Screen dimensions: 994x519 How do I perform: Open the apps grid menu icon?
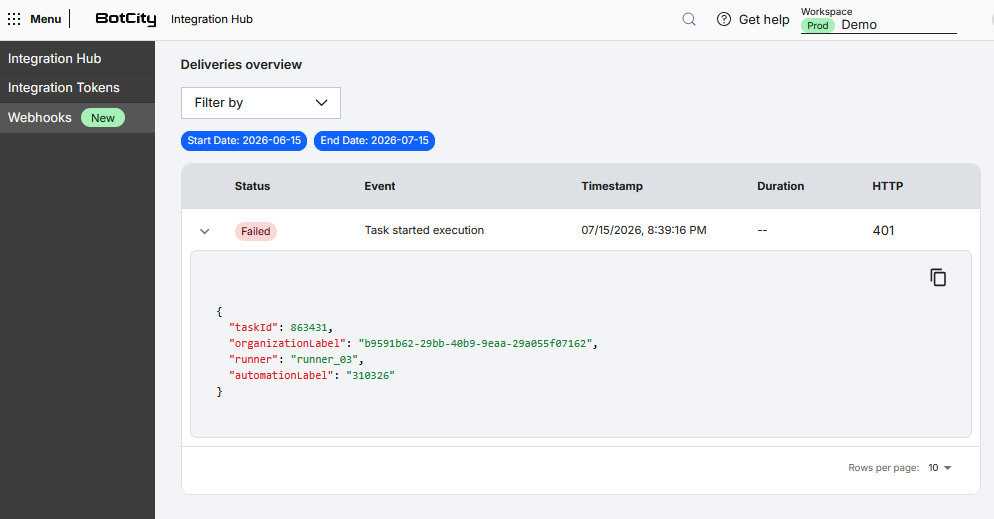point(14,19)
